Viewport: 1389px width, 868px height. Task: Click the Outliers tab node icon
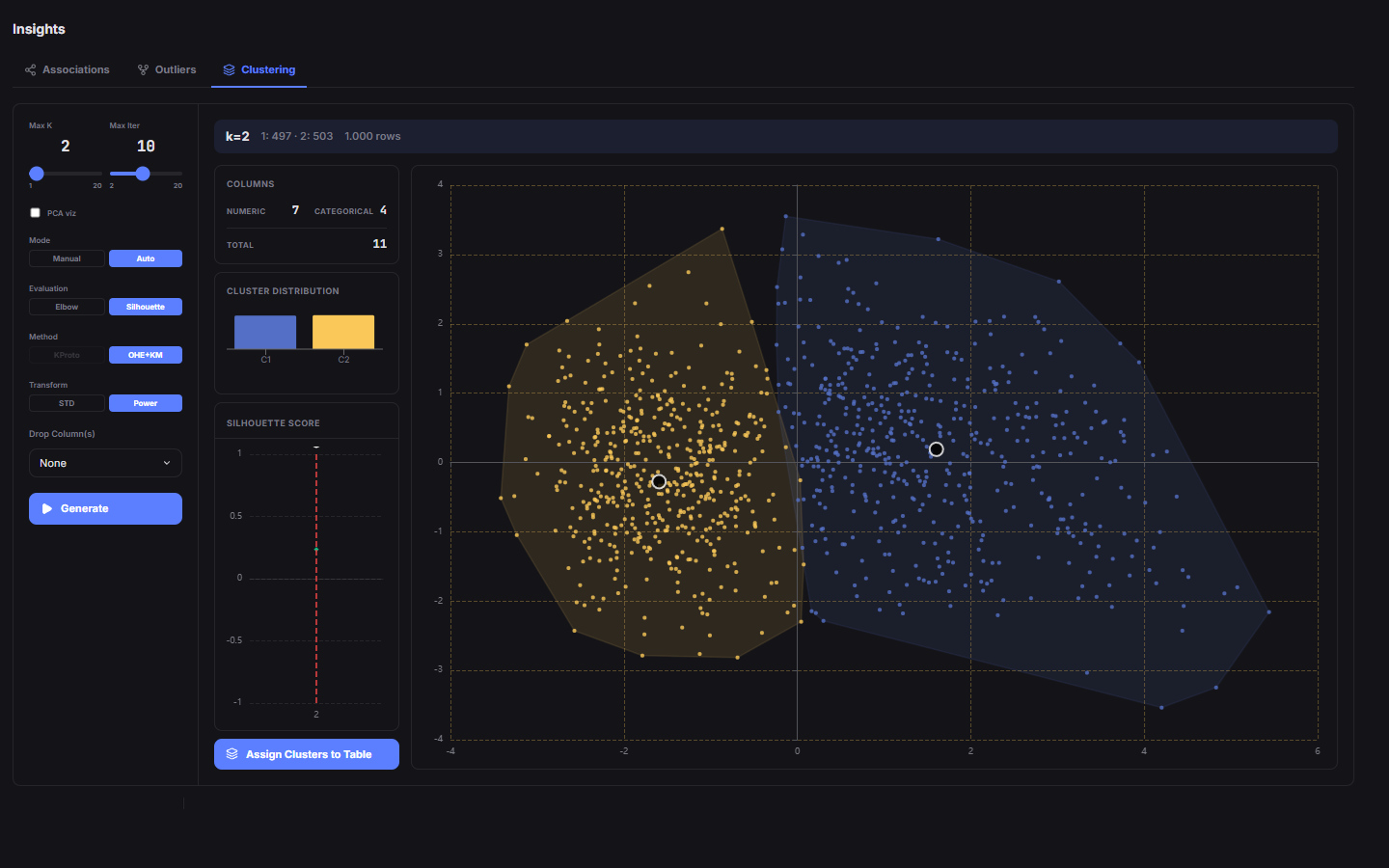pyautogui.click(x=143, y=70)
